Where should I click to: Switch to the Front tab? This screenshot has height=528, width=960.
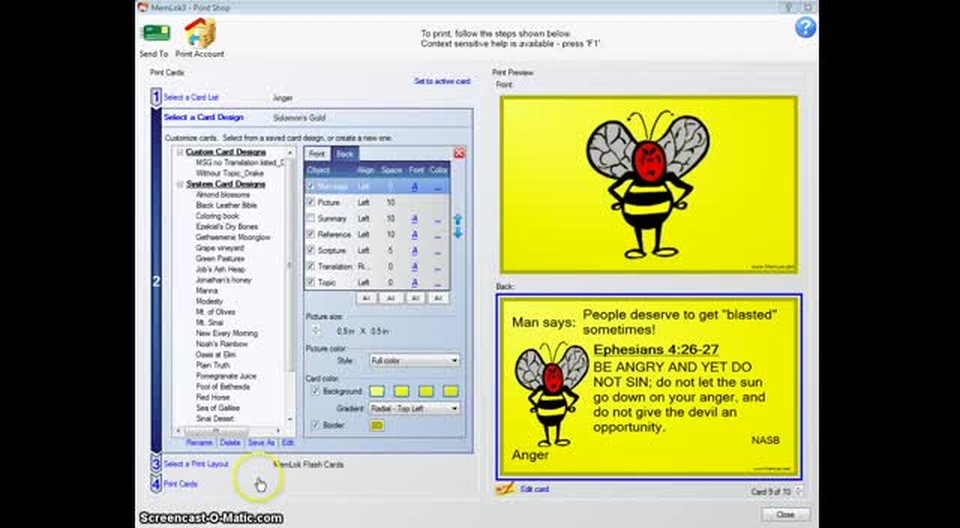coord(317,154)
